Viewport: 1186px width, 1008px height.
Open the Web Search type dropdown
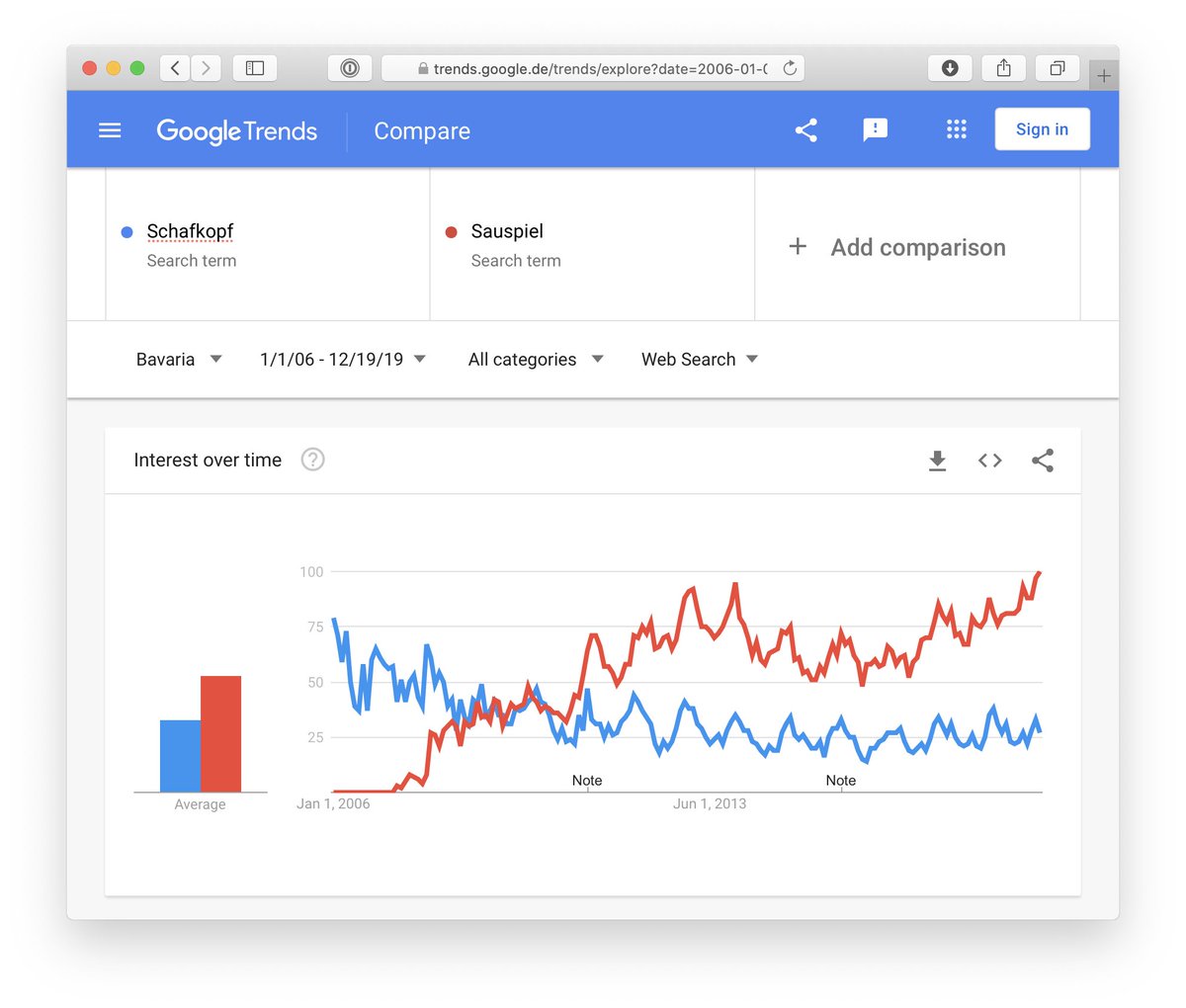click(700, 360)
